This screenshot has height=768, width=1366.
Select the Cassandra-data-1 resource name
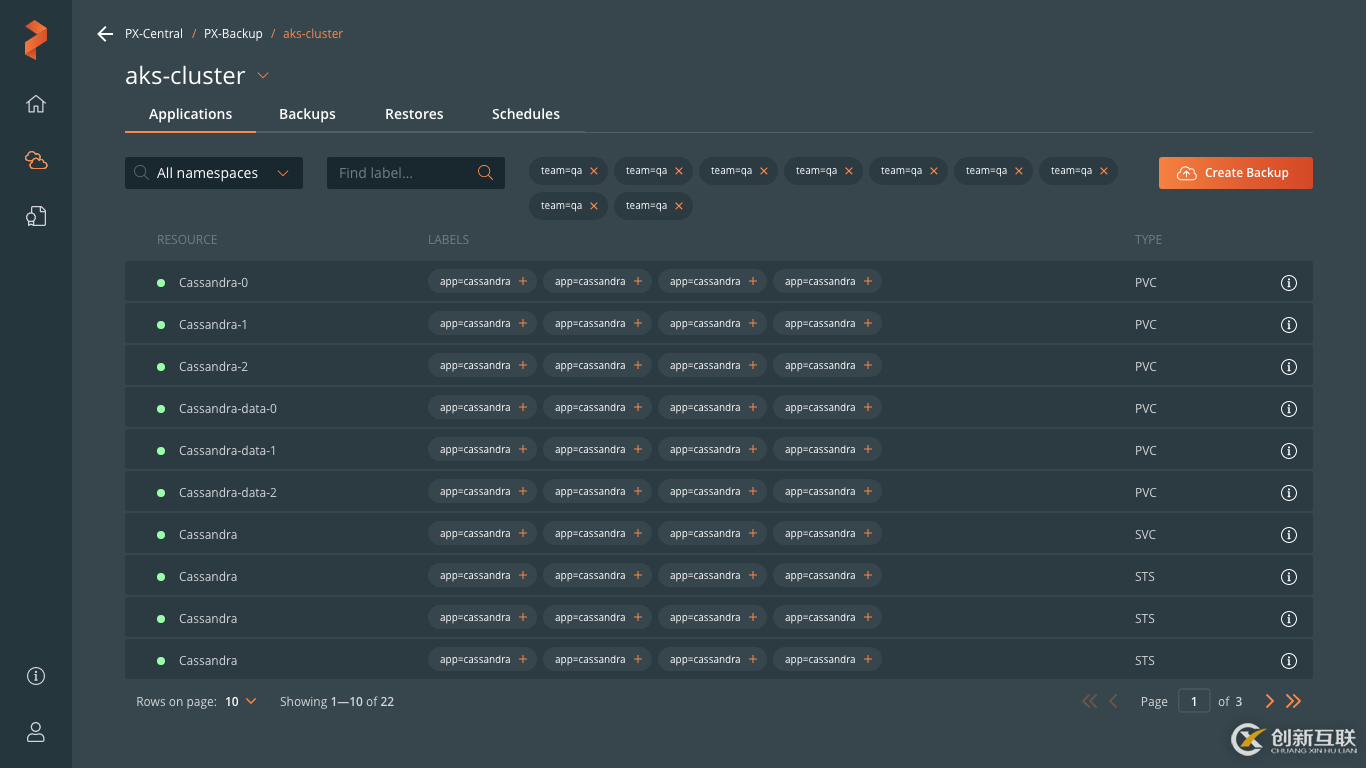(228, 451)
